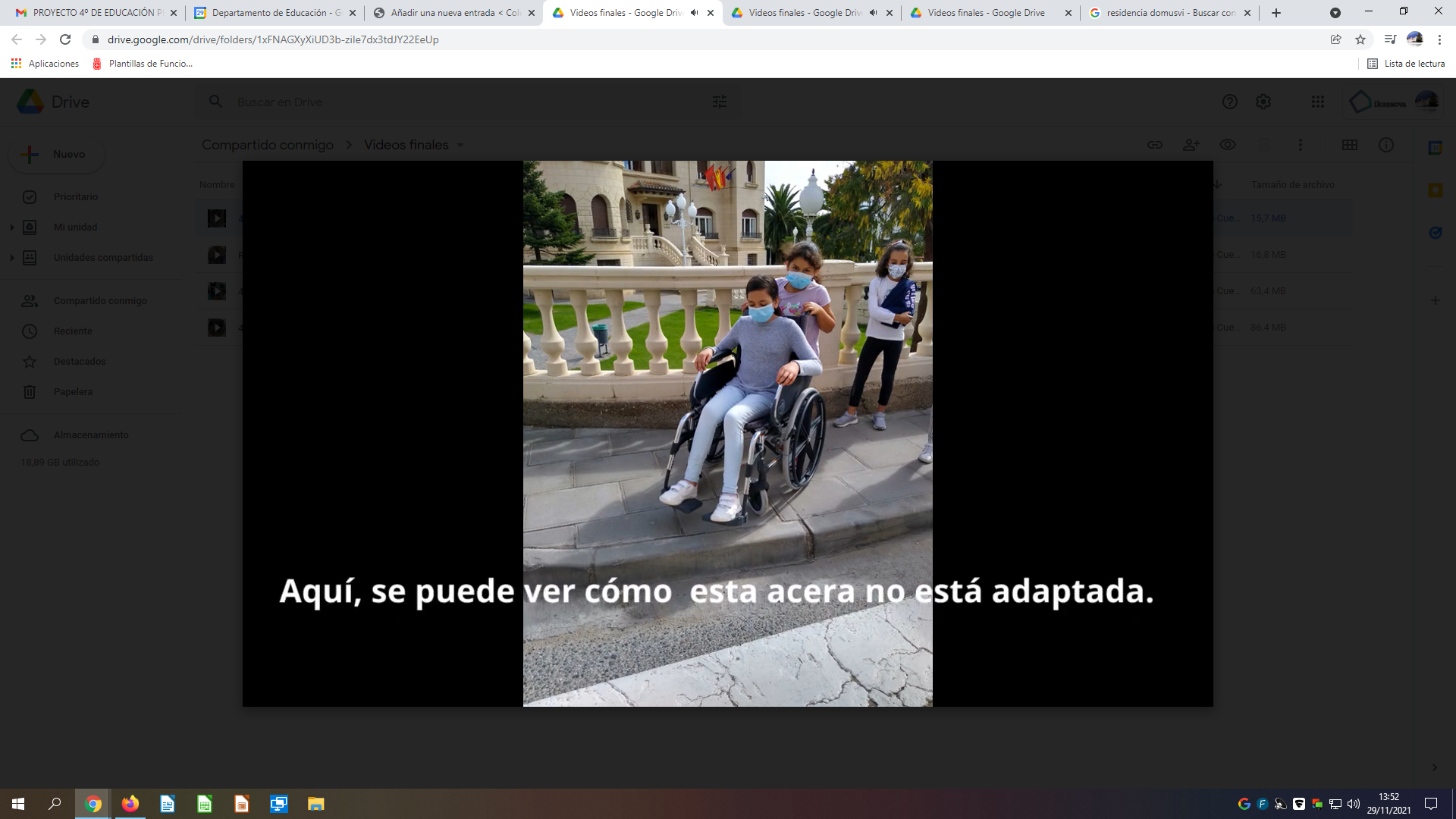Open Prioritario in sidebar
The width and height of the screenshot is (1456, 819).
[76, 197]
